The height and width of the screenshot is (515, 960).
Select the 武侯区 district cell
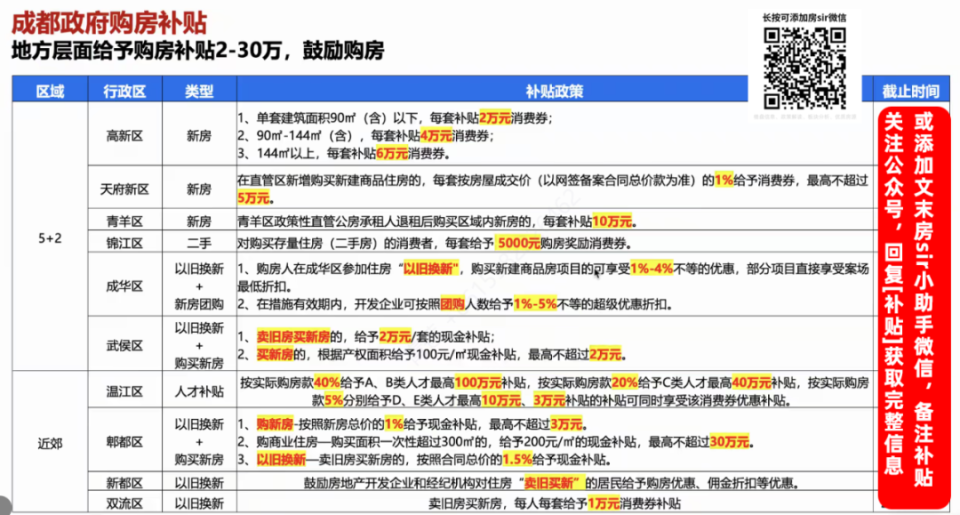pos(125,345)
